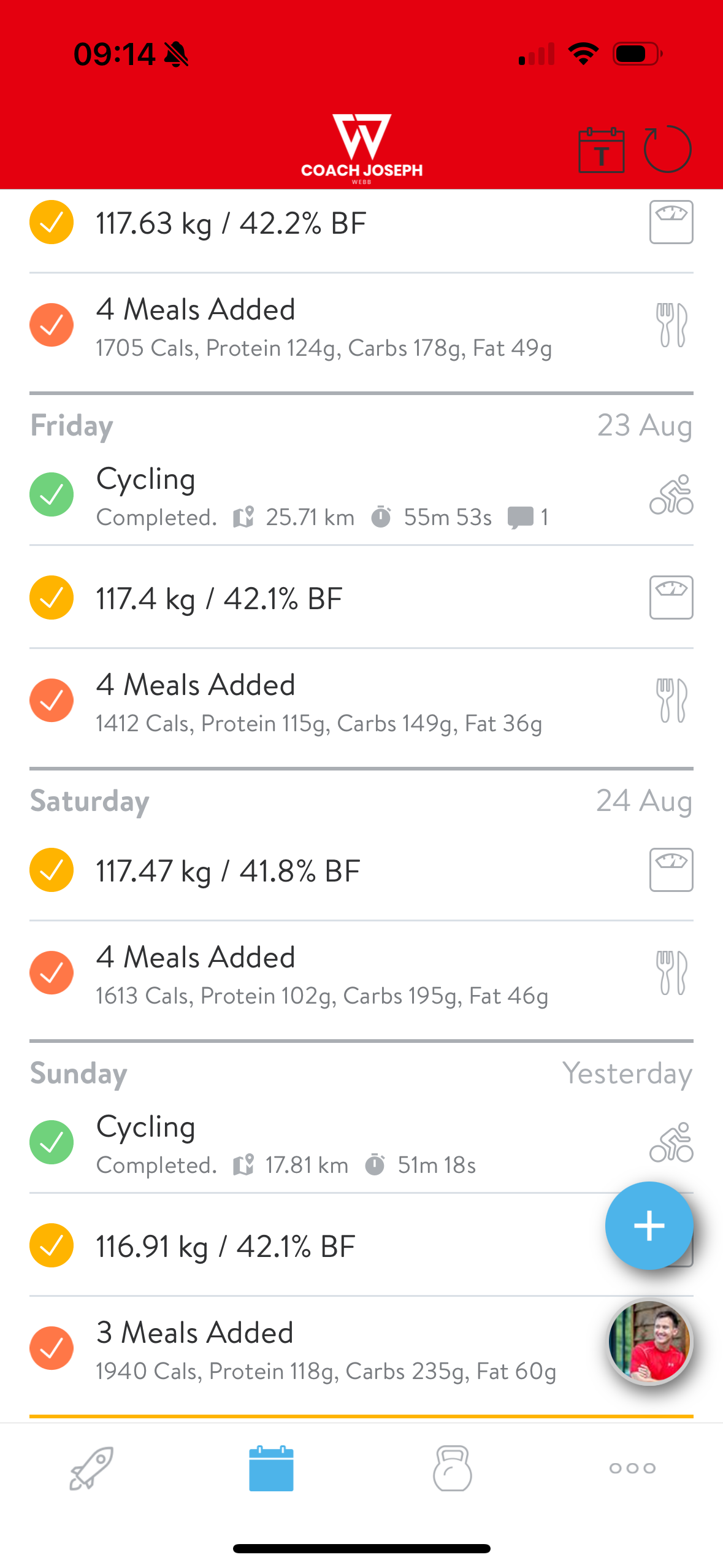The height and width of the screenshot is (1568, 723).
Task: Tap the blue plus add button
Action: click(x=649, y=1226)
